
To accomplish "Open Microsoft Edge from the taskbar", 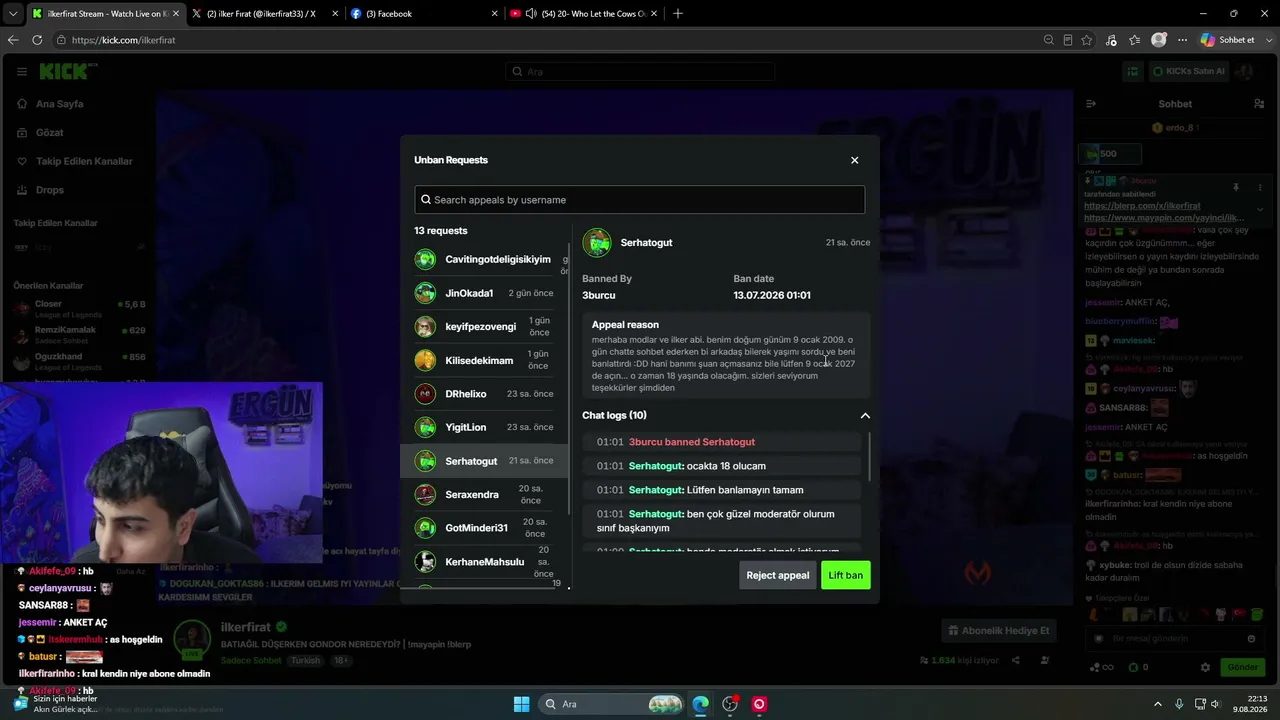I will coord(701,704).
